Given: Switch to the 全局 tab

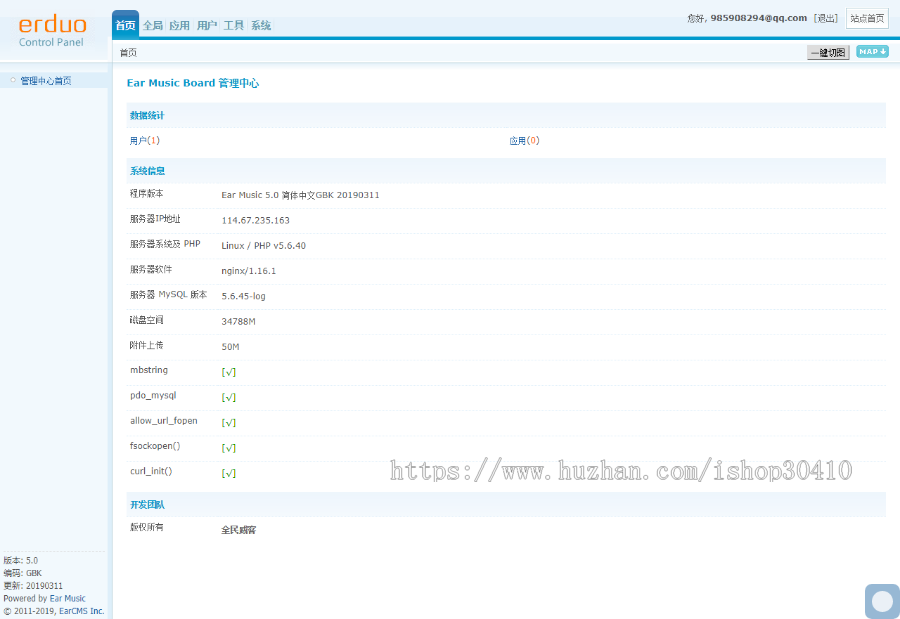Looking at the screenshot, I should 153,25.
